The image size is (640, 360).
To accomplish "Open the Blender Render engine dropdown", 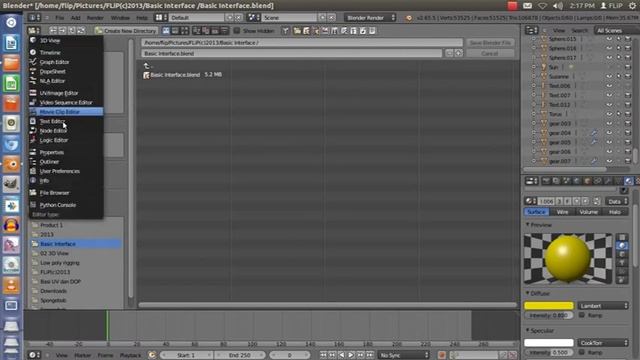I will pos(370,18).
